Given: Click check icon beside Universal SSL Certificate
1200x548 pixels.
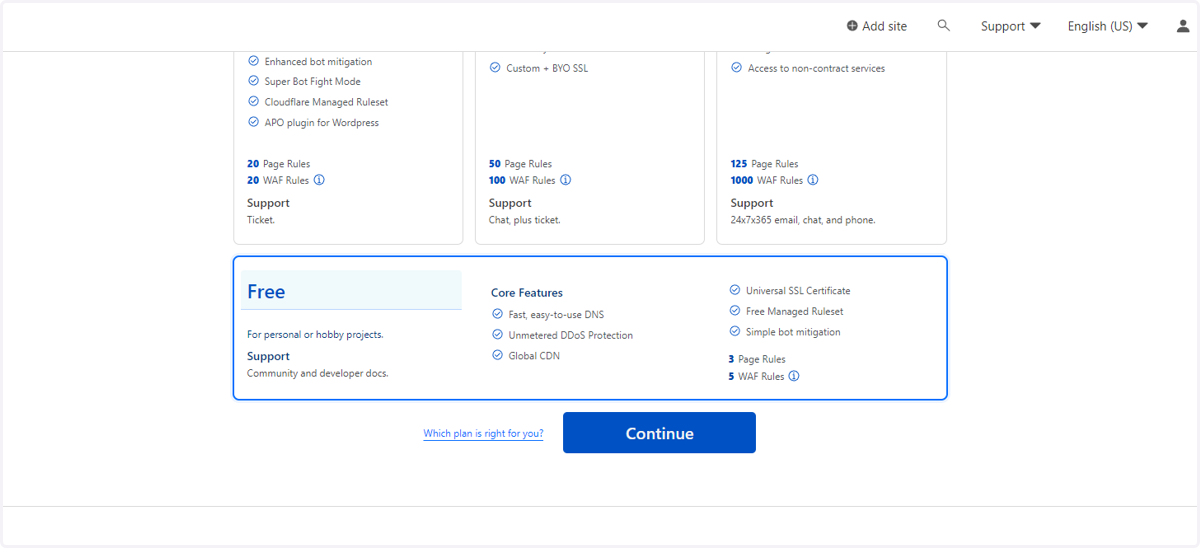Looking at the screenshot, I should click(x=735, y=290).
